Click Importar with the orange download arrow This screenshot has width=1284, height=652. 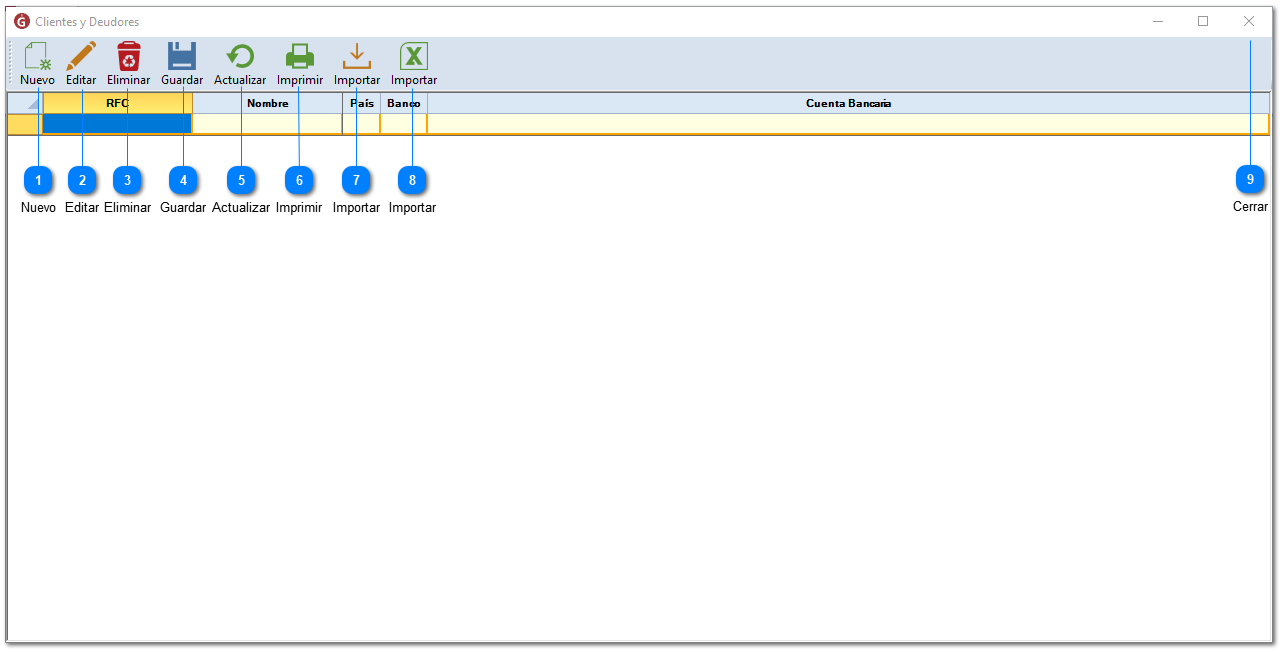click(x=357, y=63)
